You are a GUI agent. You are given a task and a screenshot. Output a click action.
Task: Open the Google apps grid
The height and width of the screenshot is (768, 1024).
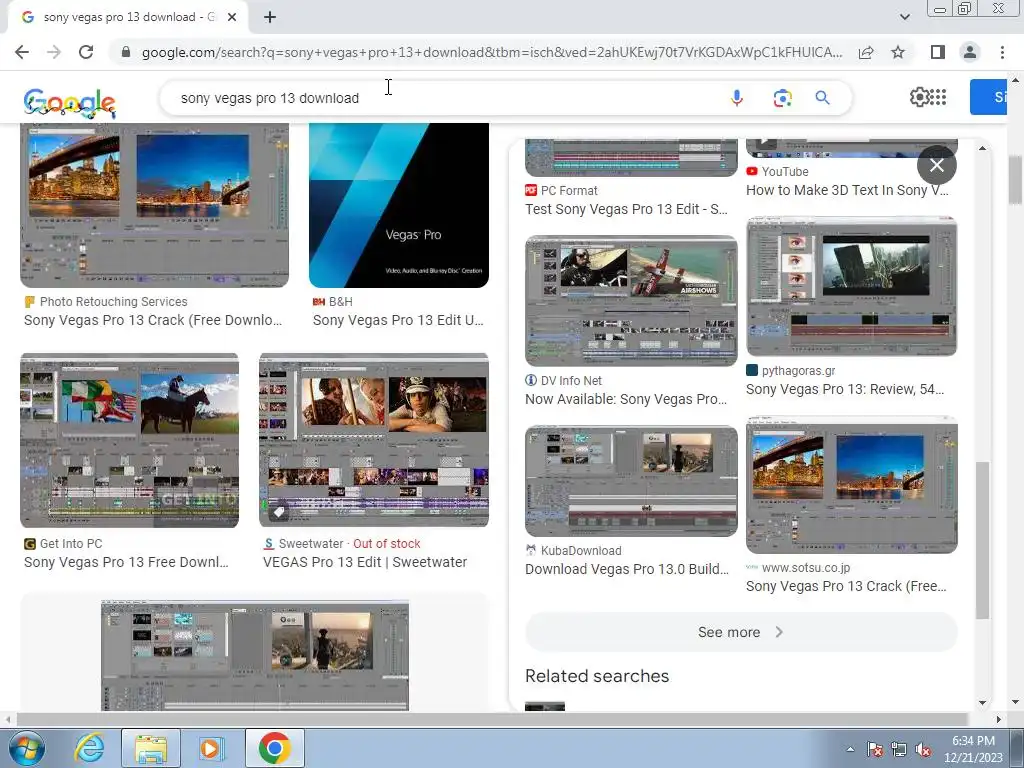coord(938,97)
